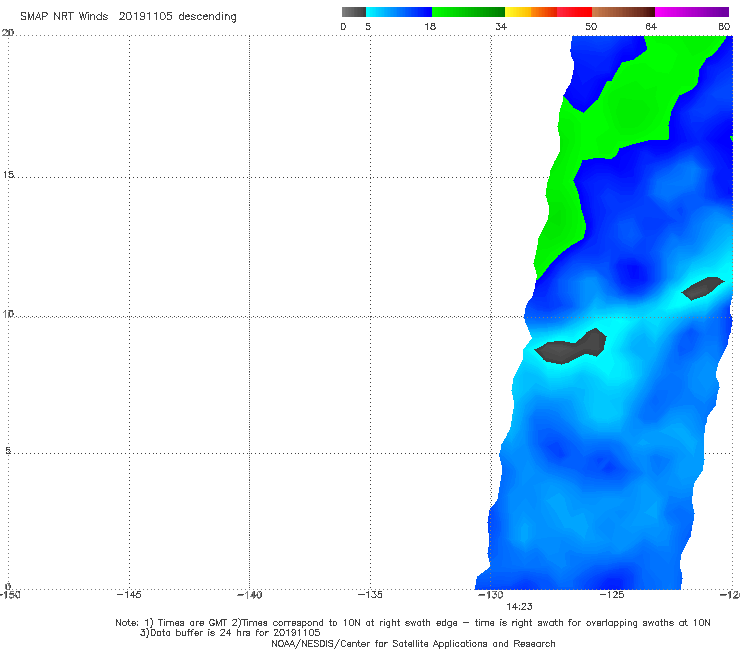This screenshot has width=740, height=650.
Task: Click the color bar label '50'
Action: [x=591, y=27]
